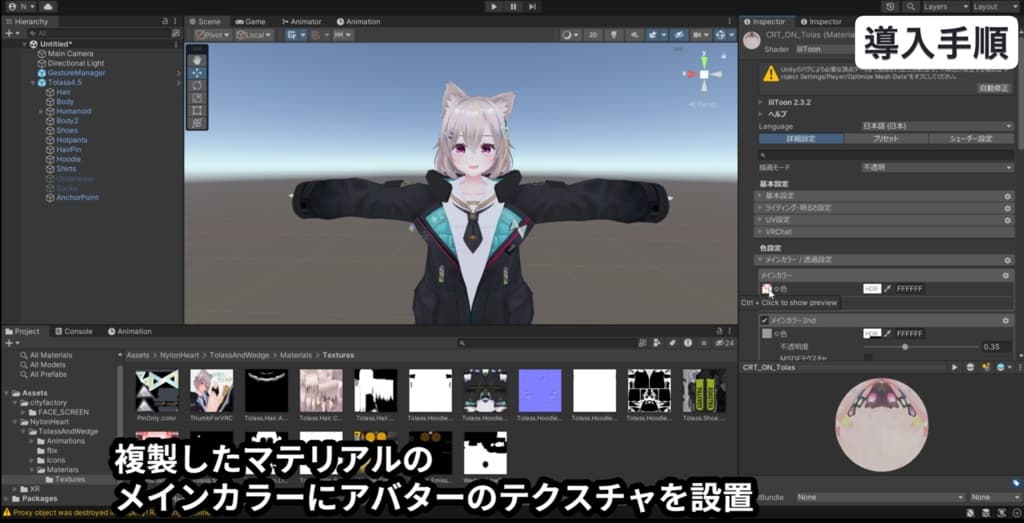Select Main Camera in Hierarchy
This screenshot has width=1024, height=523.
tap(70, 54)
